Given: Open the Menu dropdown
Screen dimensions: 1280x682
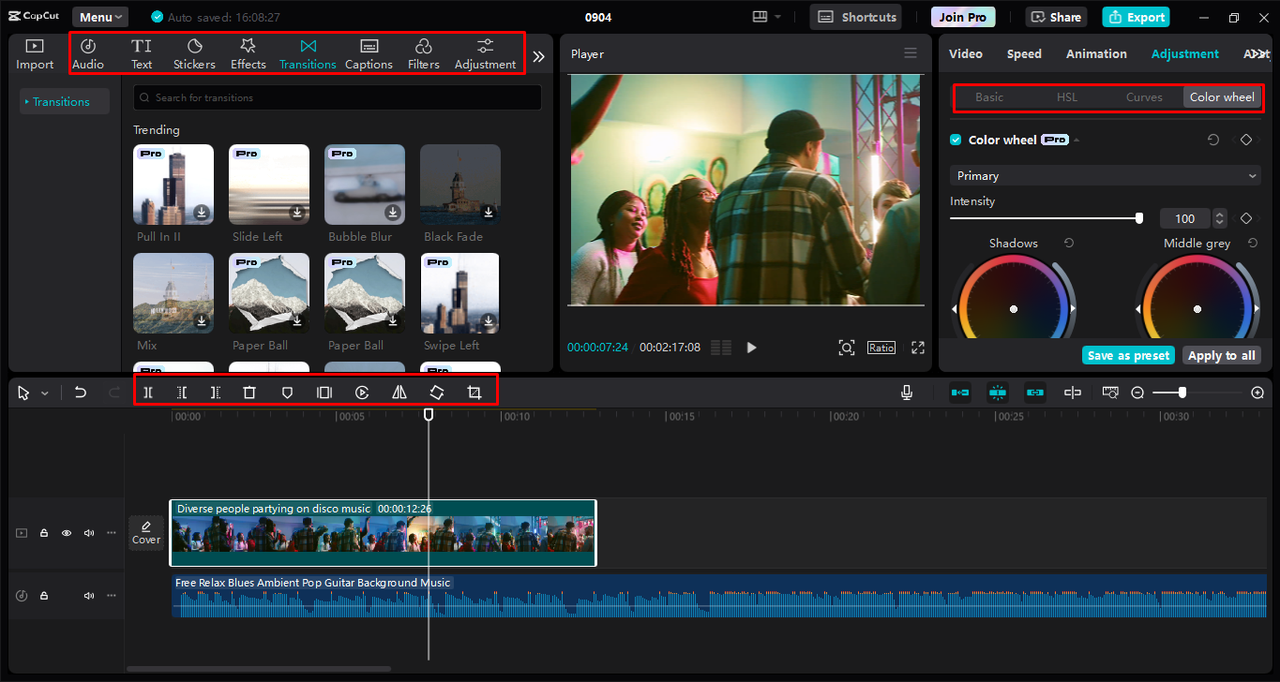Looking at the screenshot, I should 100,17.
